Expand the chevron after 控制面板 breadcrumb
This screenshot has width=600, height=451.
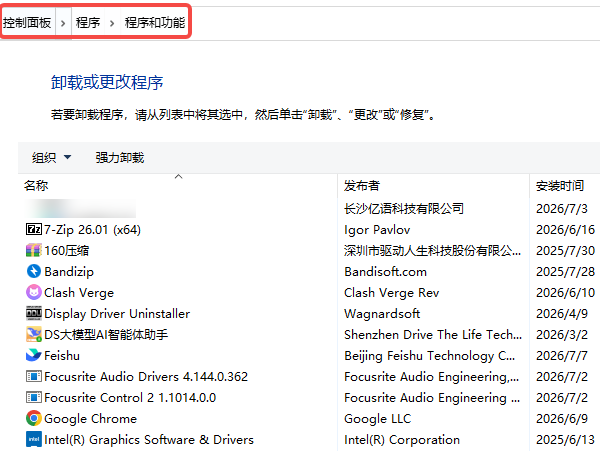(63, 23)
